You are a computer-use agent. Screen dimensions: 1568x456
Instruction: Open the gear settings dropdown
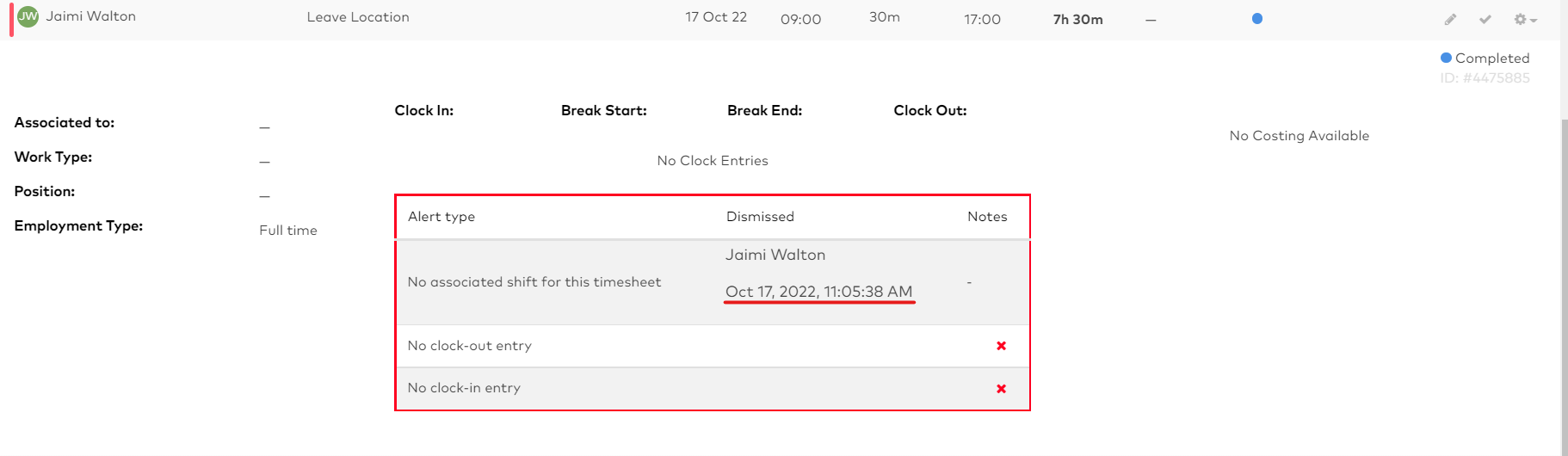[1525, 19]
